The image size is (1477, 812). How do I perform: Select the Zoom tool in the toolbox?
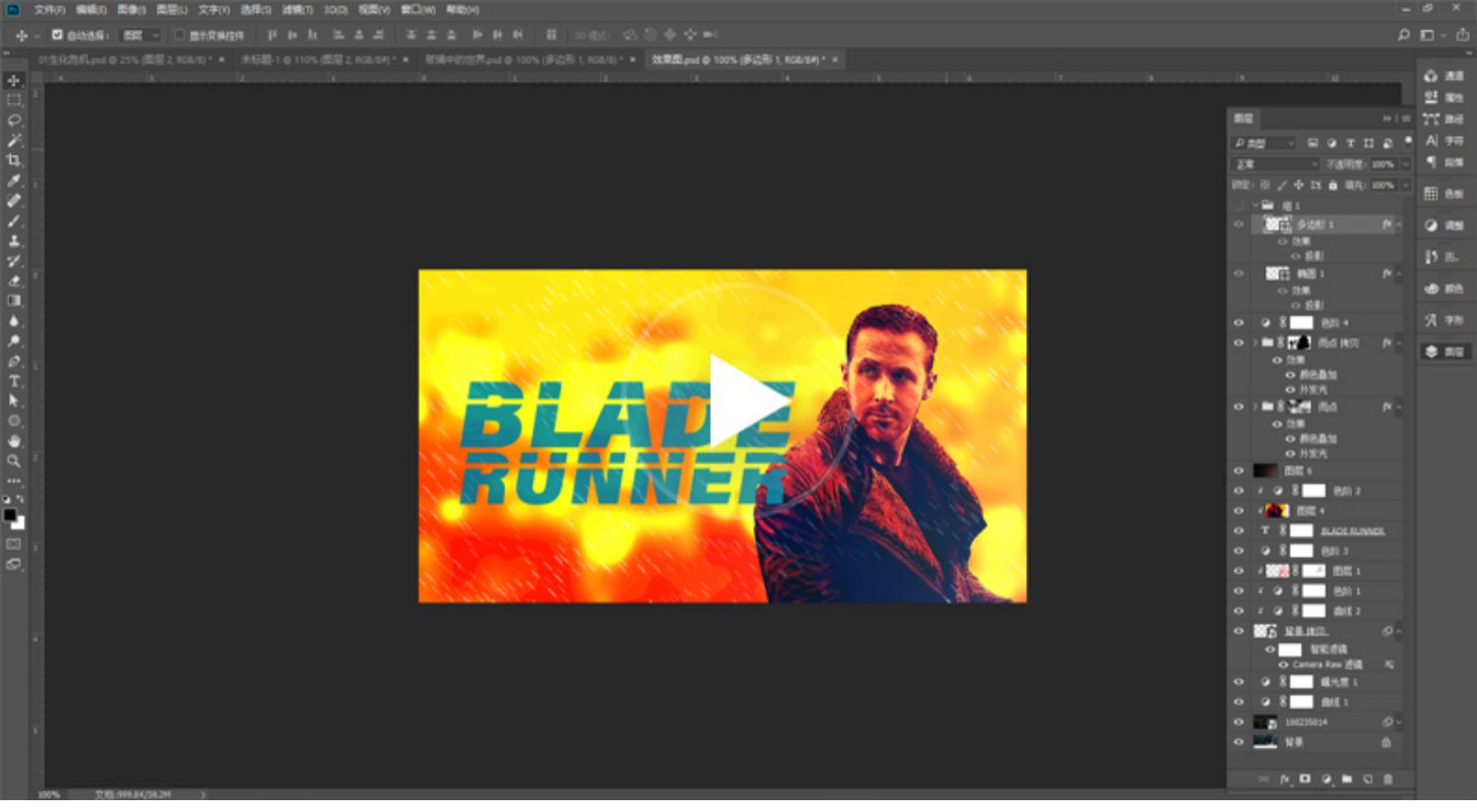pos(14,461)
